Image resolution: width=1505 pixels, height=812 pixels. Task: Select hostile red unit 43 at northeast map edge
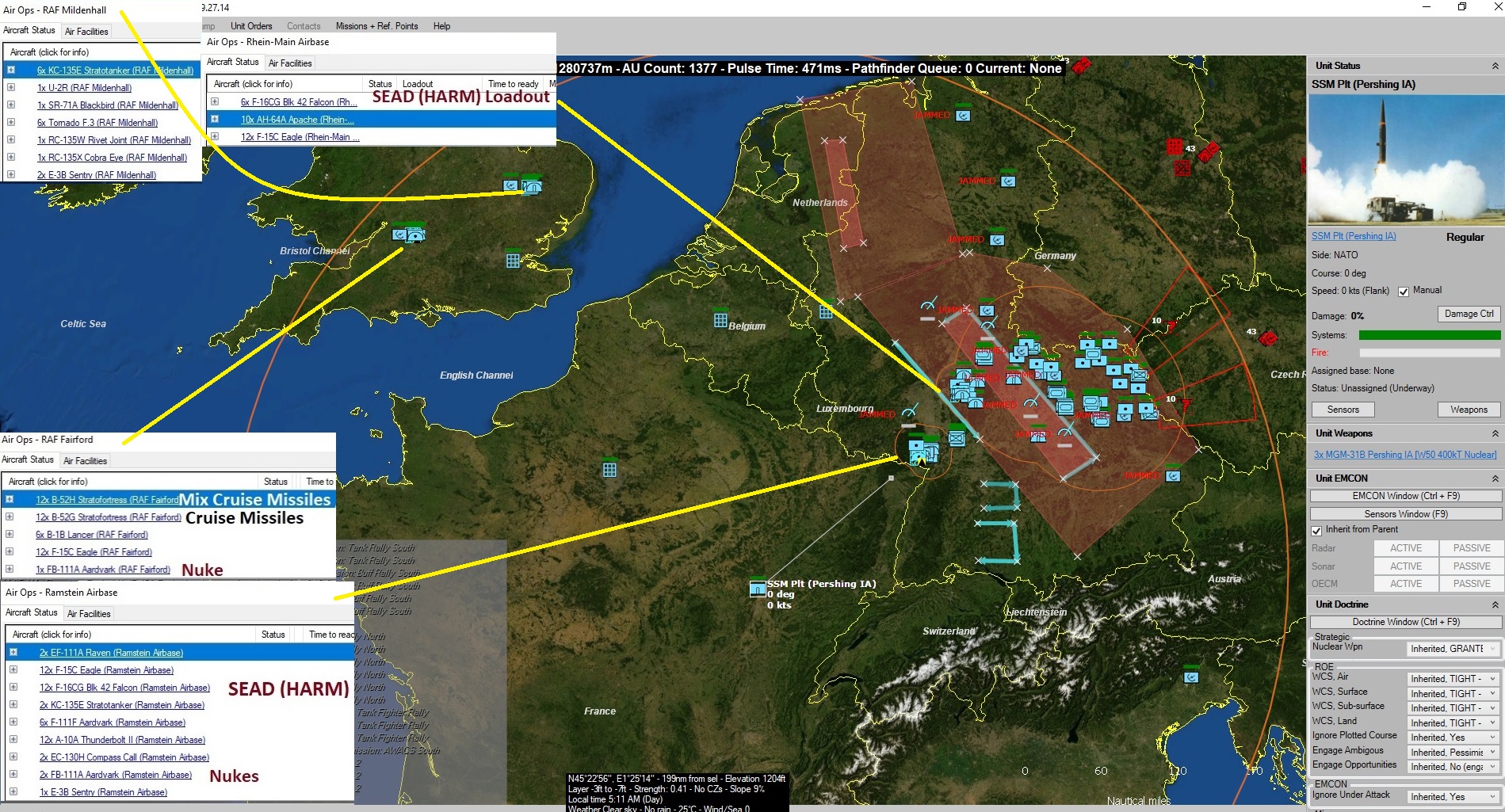[x=1208, y=152]
